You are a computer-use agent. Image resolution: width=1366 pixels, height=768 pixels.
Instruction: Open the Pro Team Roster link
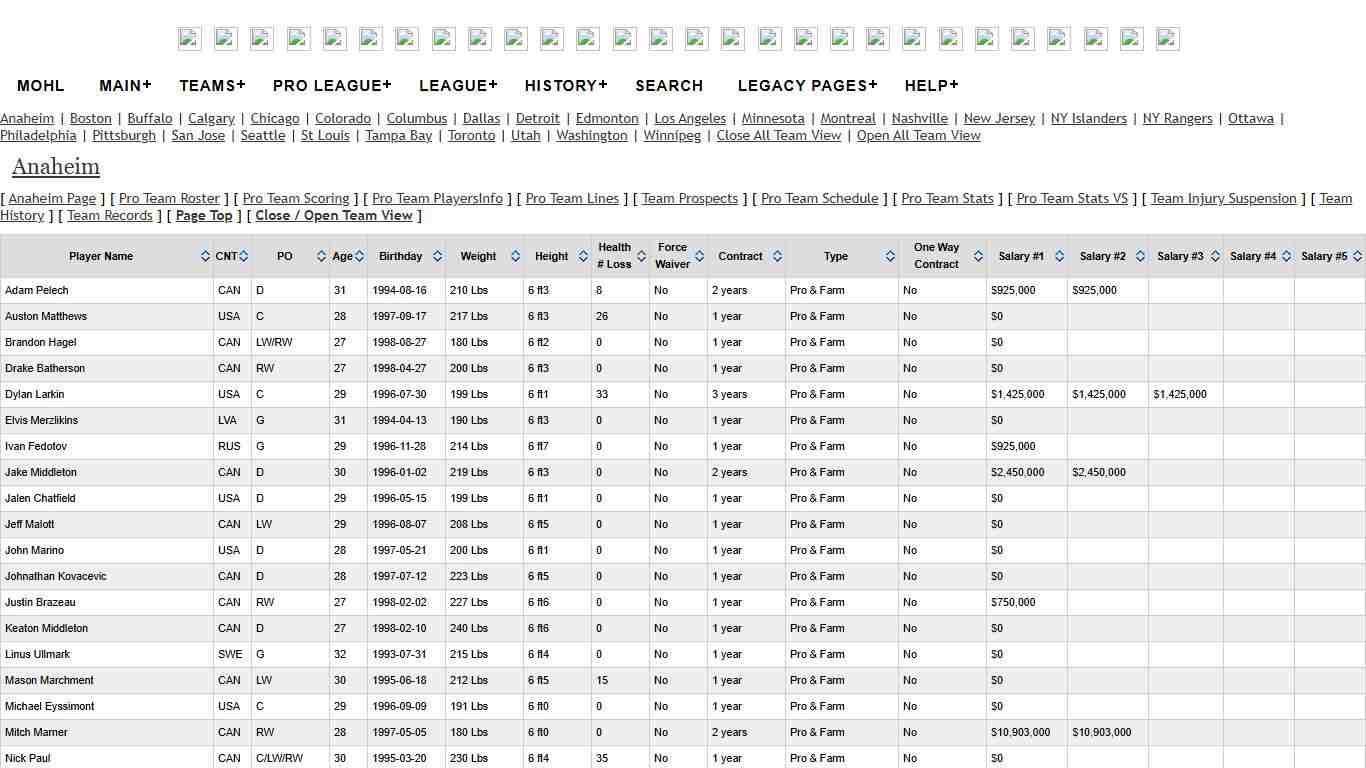(x=168, y=198)
